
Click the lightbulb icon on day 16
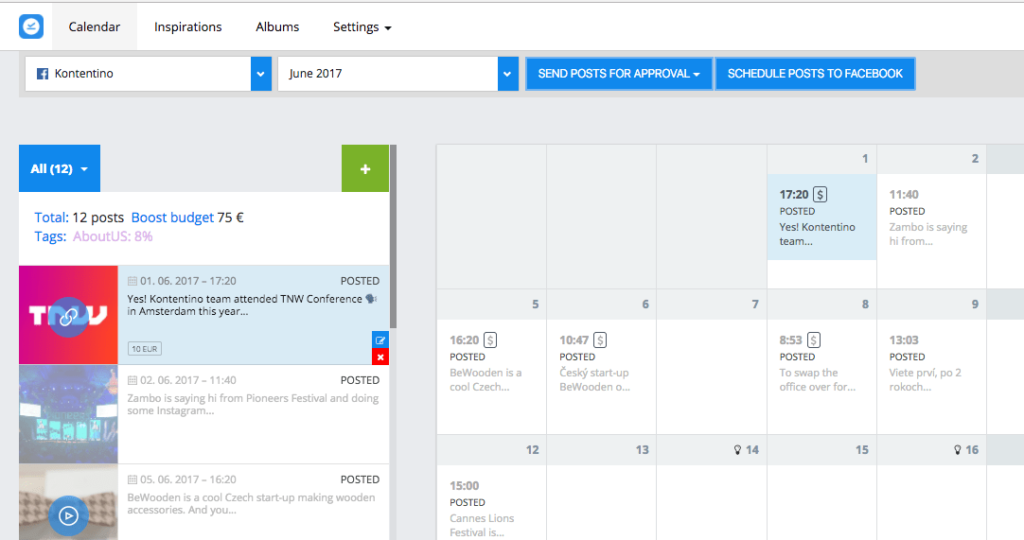pyautogui.click(x=959, y=450)
